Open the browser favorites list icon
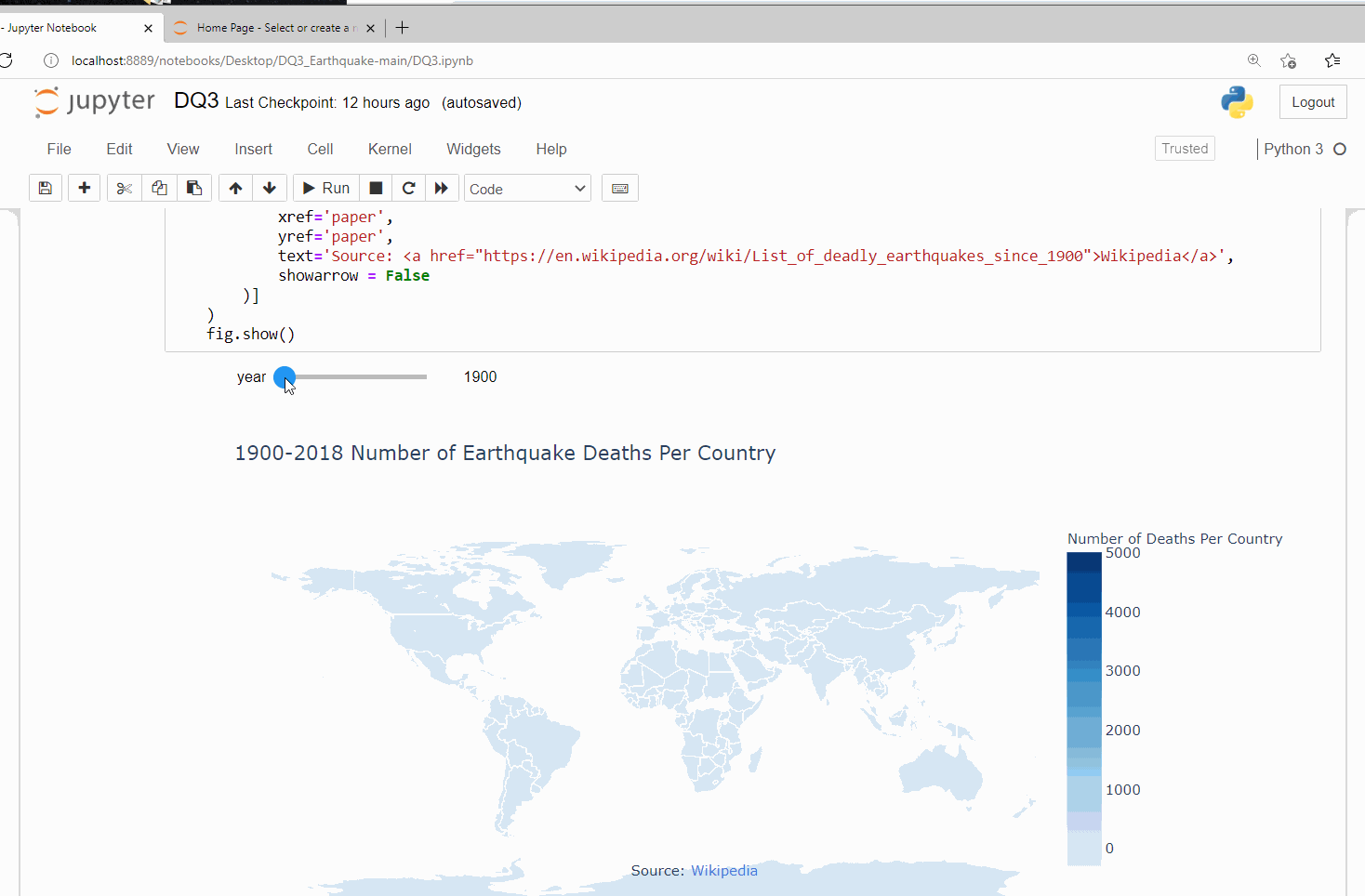This screenshot has width=1365, height=896. click(x=1332, y=60)
